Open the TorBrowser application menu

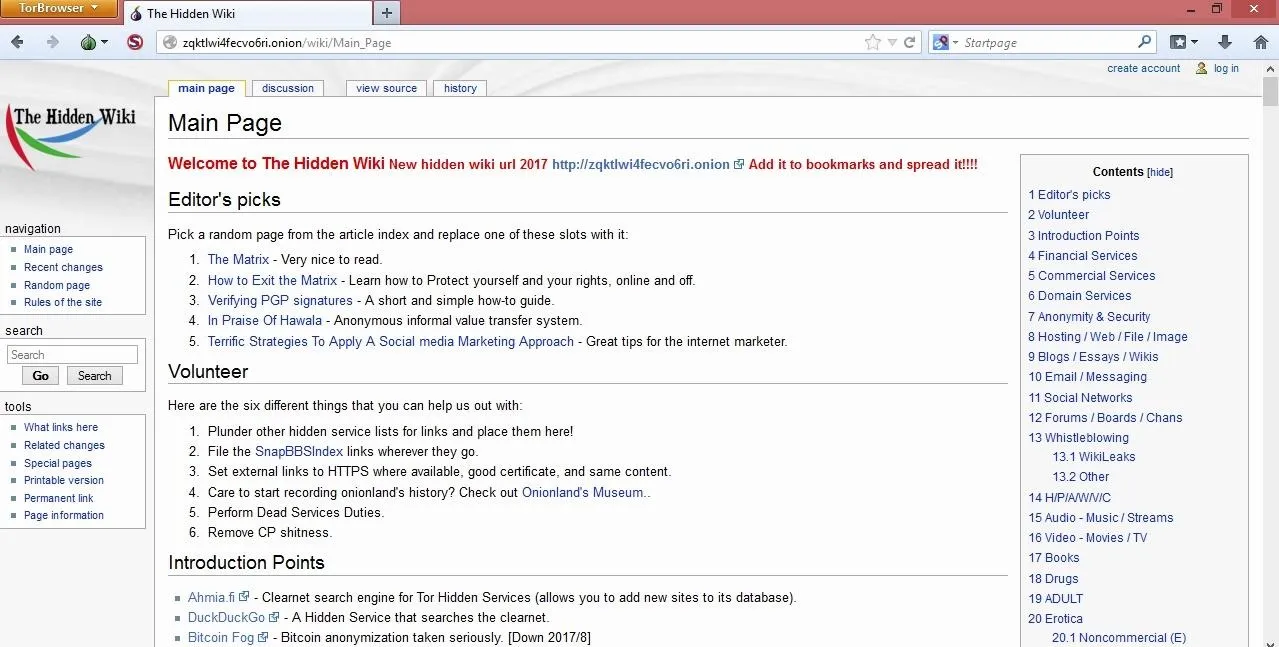(x=59, y=9)
